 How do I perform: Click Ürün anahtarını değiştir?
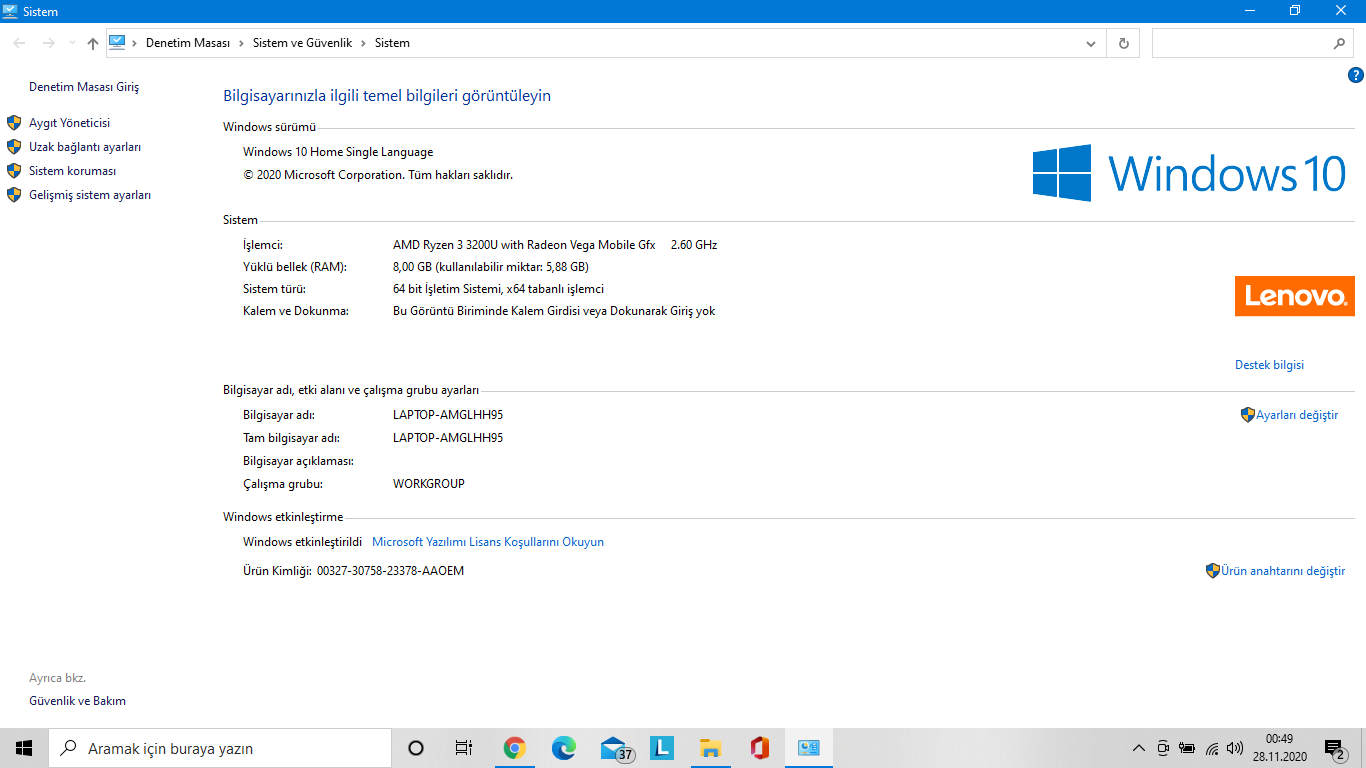coord(1283,571)
